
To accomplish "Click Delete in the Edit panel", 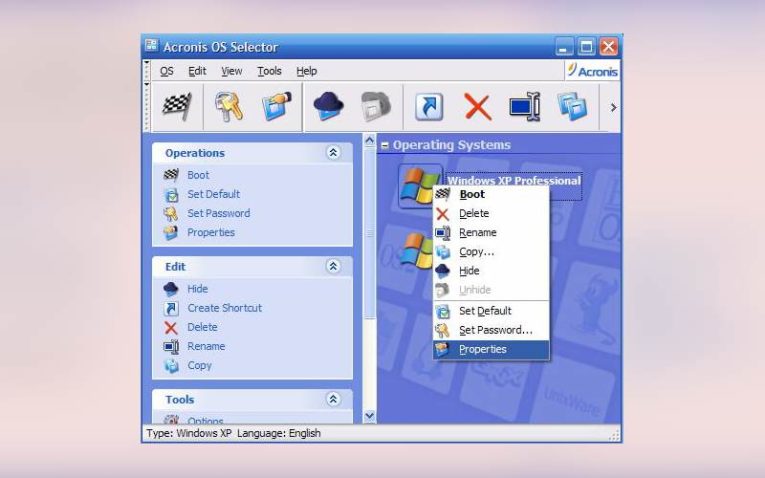I will [x=202, y=327].
